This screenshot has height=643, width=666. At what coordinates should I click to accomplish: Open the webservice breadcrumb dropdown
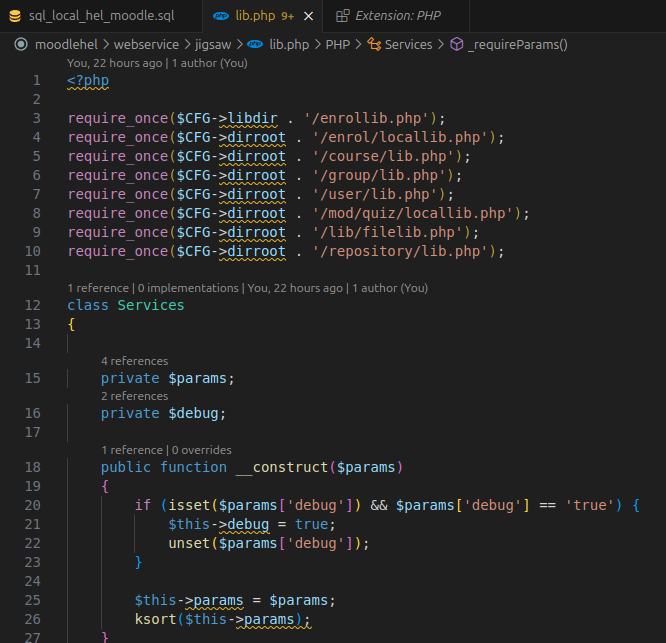[x=146, y=44]
